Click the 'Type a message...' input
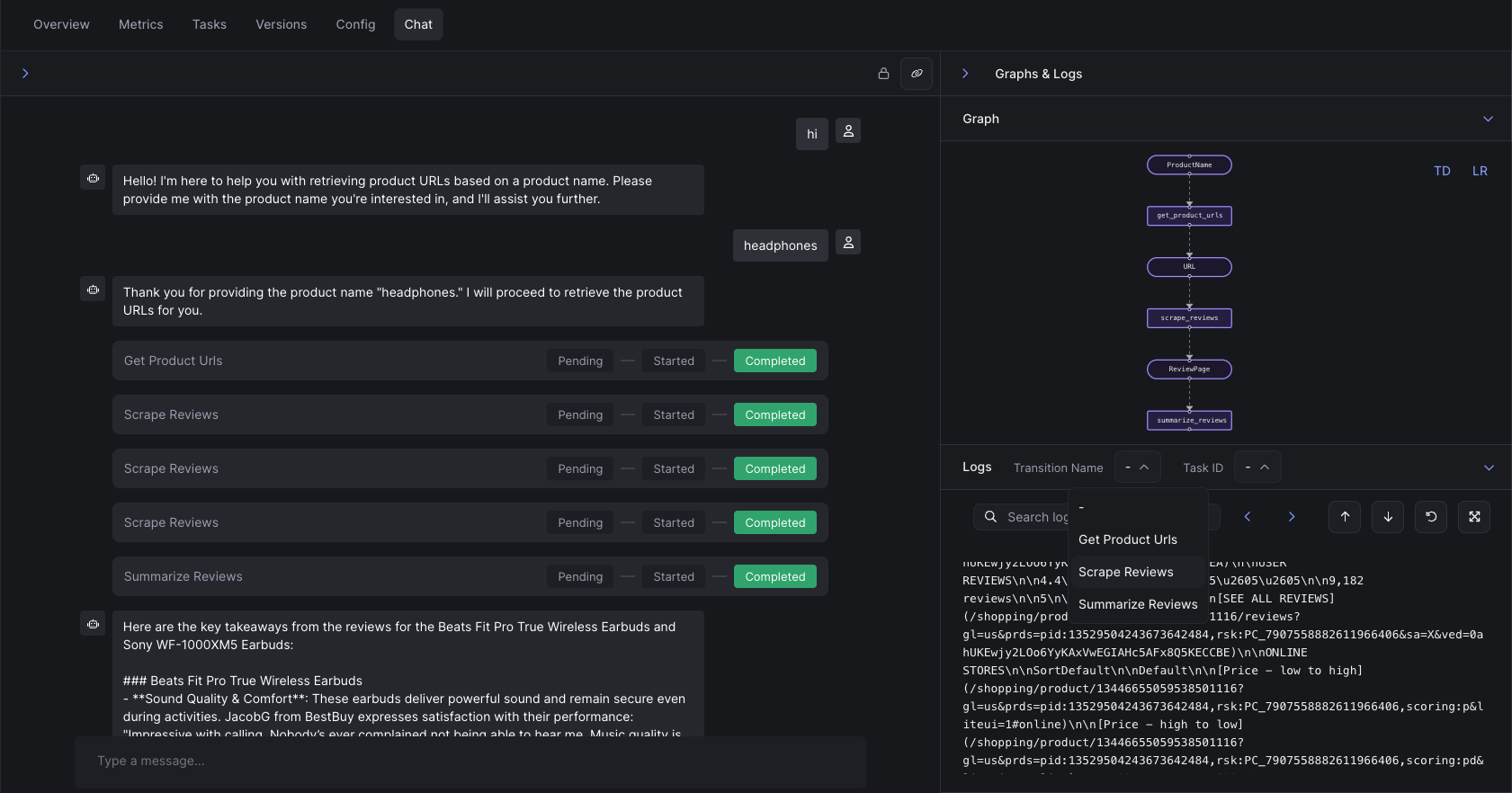The width and height of the screenshot is (1512, 793). 470,762
